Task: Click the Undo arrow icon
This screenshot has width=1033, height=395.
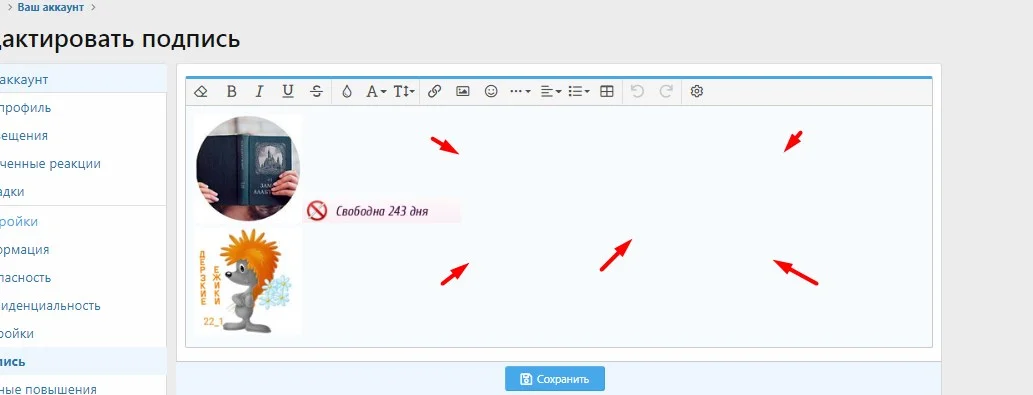Action: coord(637,92)
